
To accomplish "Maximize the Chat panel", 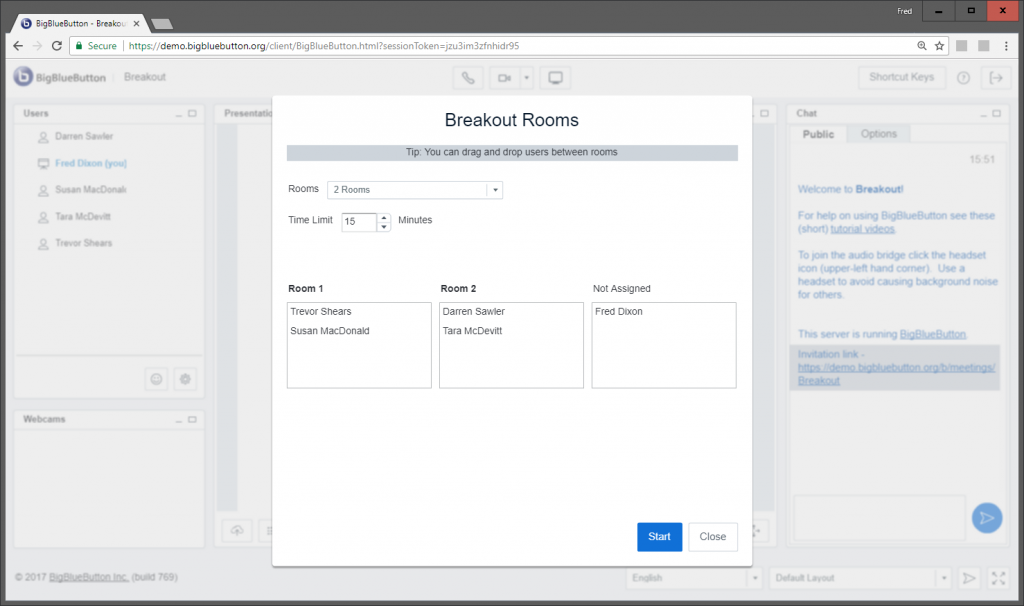I will click(x=997, y=114).
